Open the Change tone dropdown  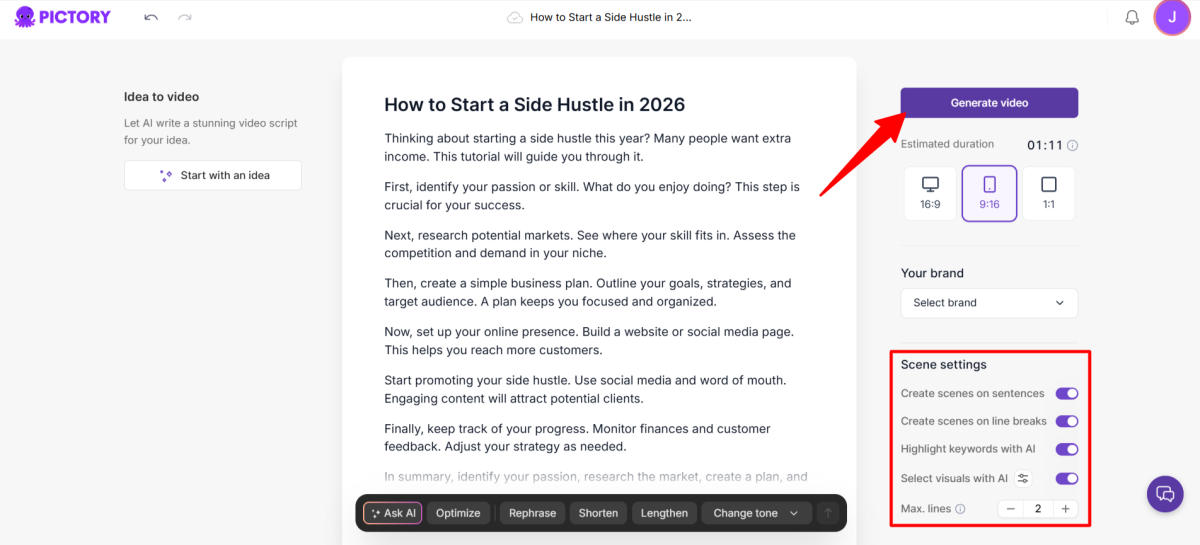point(755,513)
